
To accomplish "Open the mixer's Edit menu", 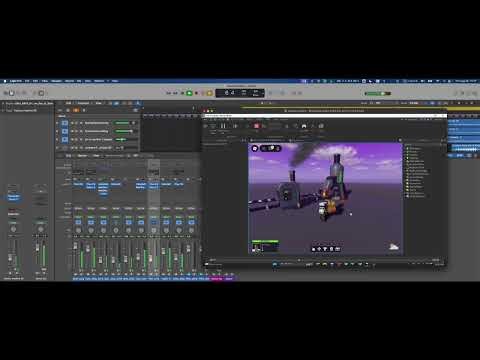I will 68,156.
